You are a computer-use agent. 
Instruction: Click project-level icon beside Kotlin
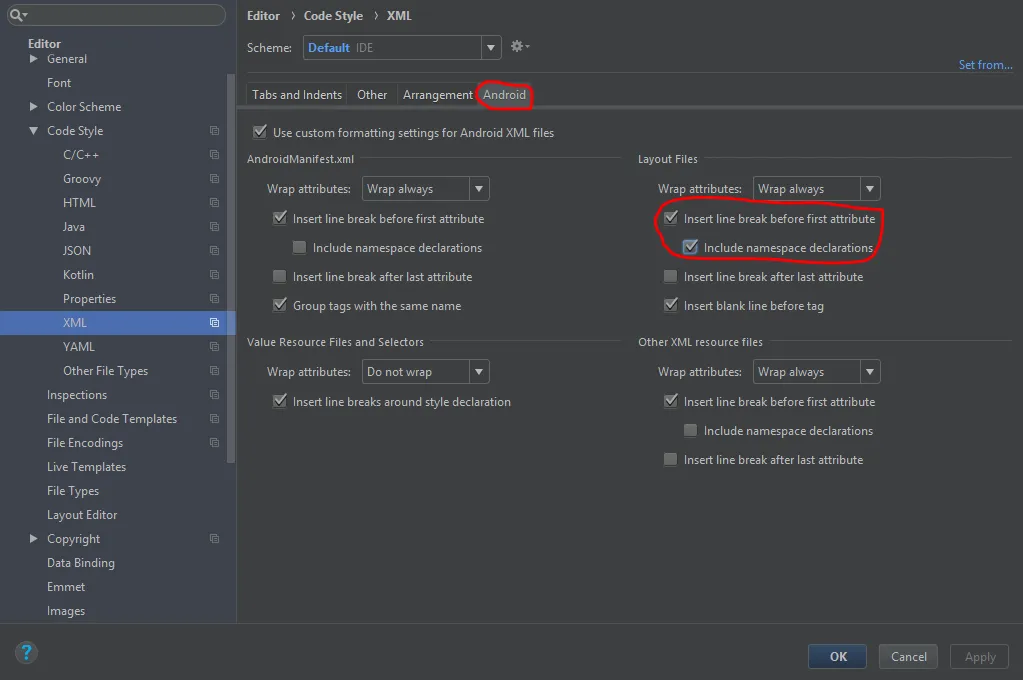click(214, 275)
